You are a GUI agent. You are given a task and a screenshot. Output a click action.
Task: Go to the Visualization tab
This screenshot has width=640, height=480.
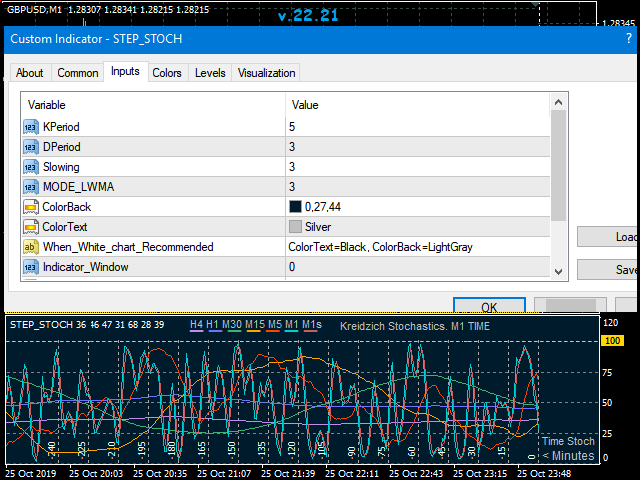click(266, 73)
